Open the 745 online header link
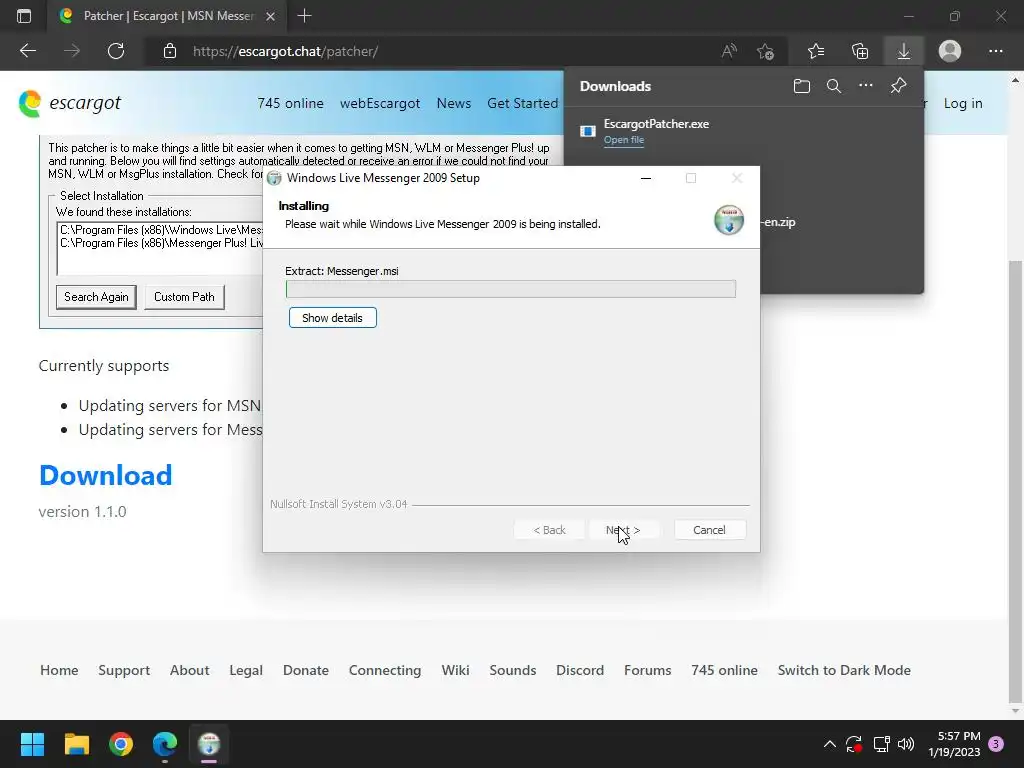The height and width of the screenshot is (768, 1024). [x=290, y=103]
